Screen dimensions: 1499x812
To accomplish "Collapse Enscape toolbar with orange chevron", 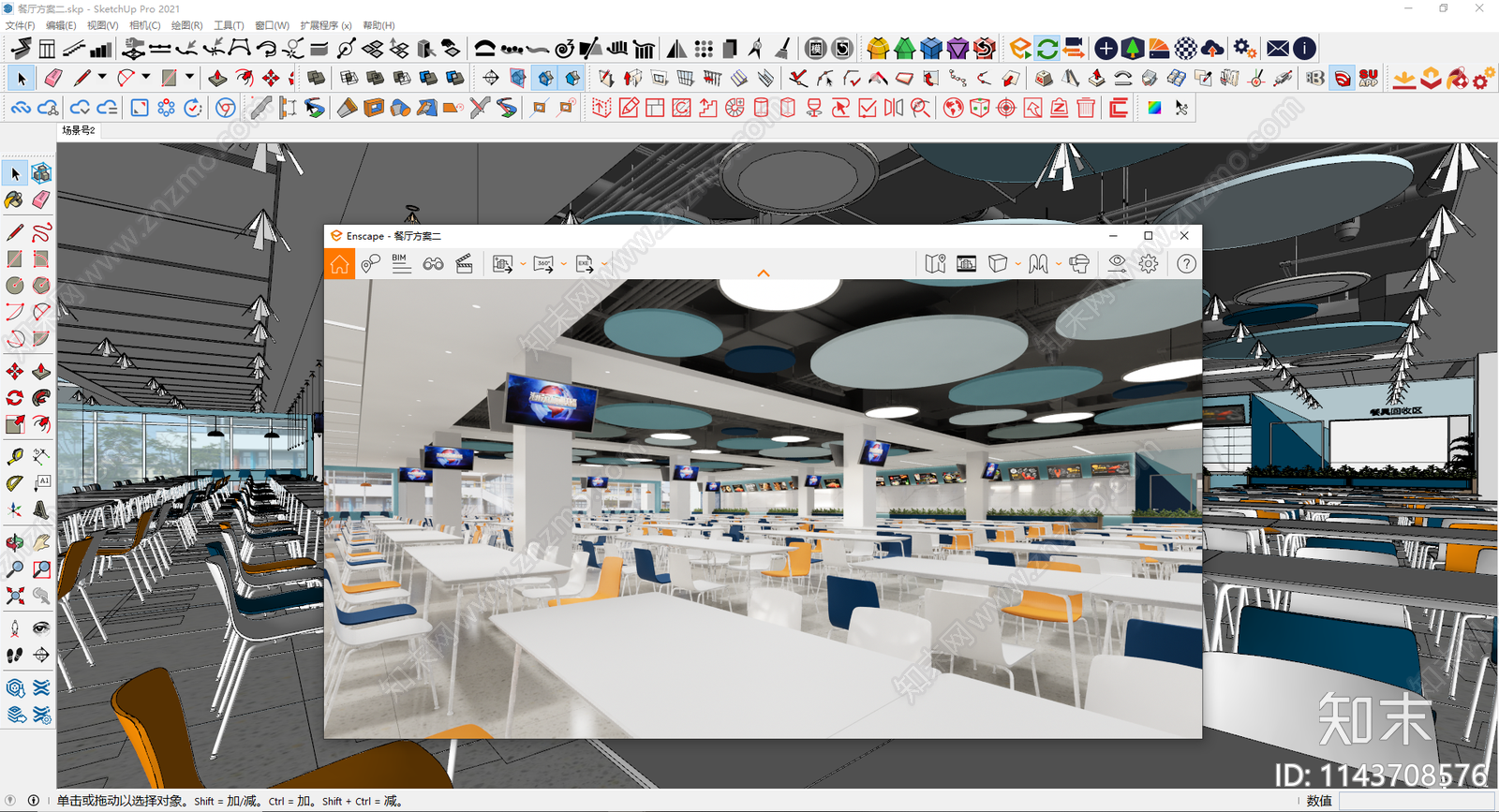I will [x=764, y=273].
